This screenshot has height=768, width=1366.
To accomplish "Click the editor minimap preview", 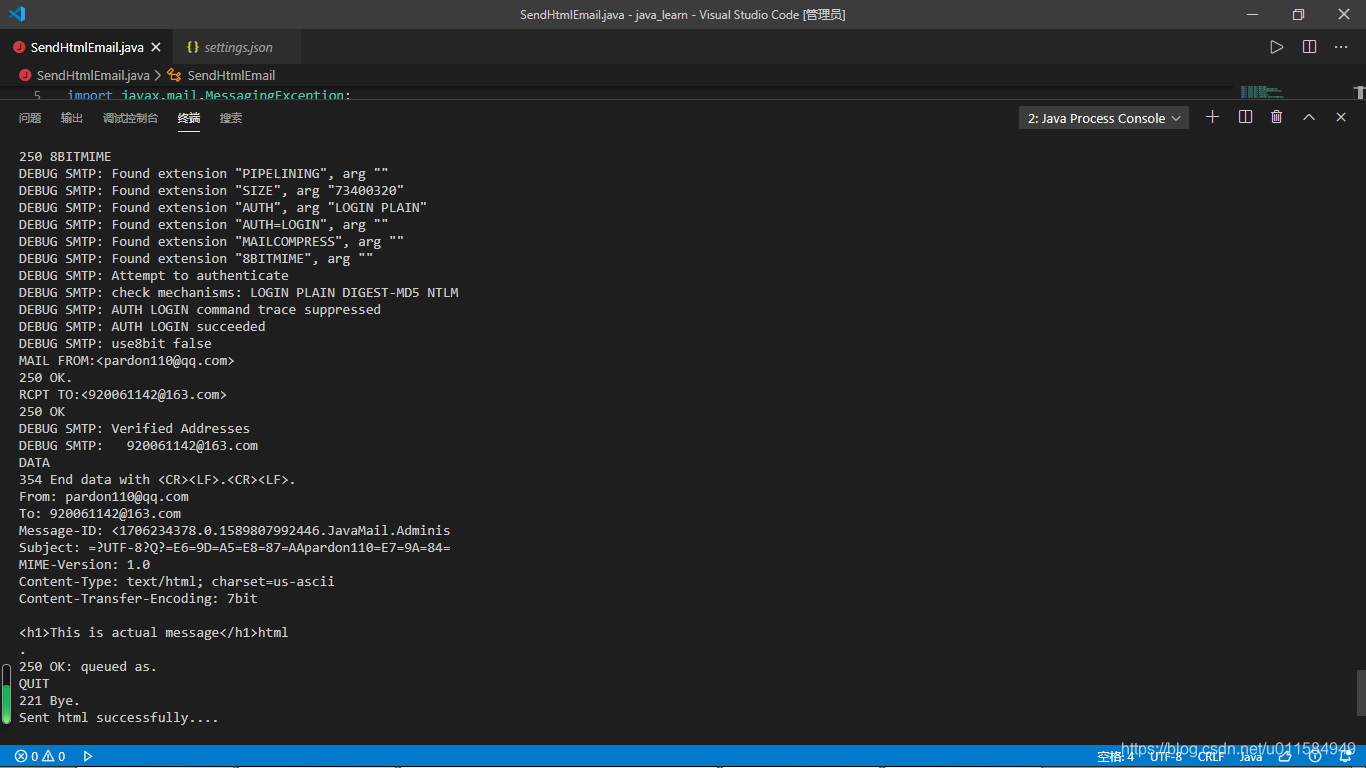I will tap(1261, 92).
